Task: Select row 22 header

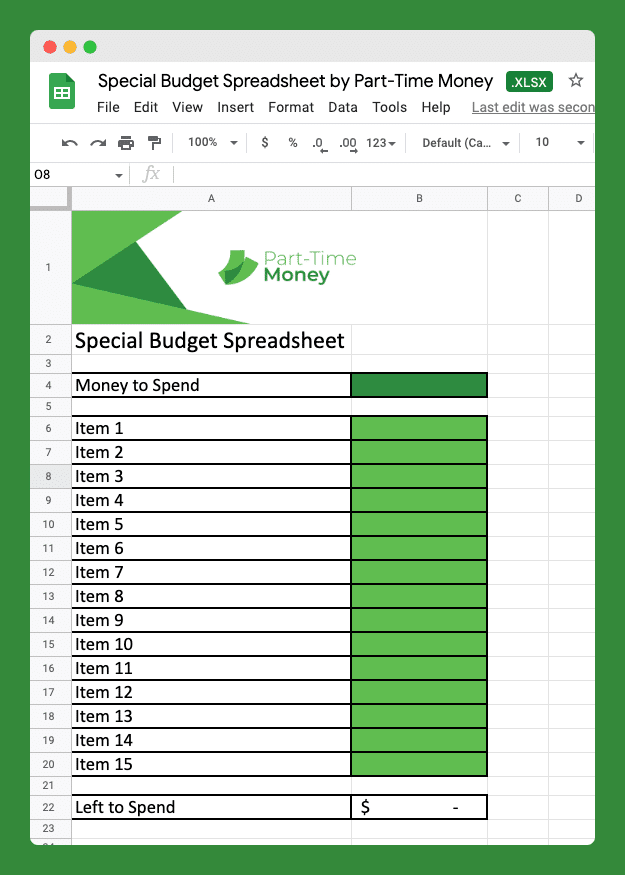Action: (49, 807)
